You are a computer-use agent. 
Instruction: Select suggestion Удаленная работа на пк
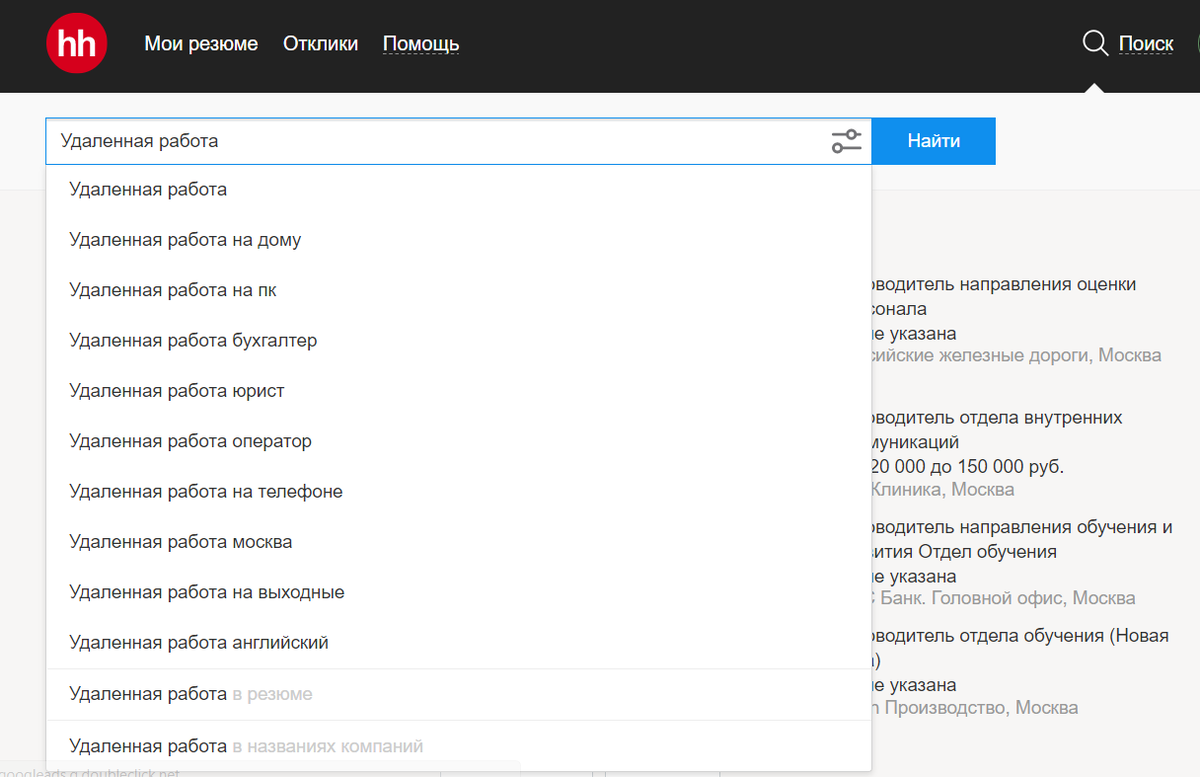458,290
